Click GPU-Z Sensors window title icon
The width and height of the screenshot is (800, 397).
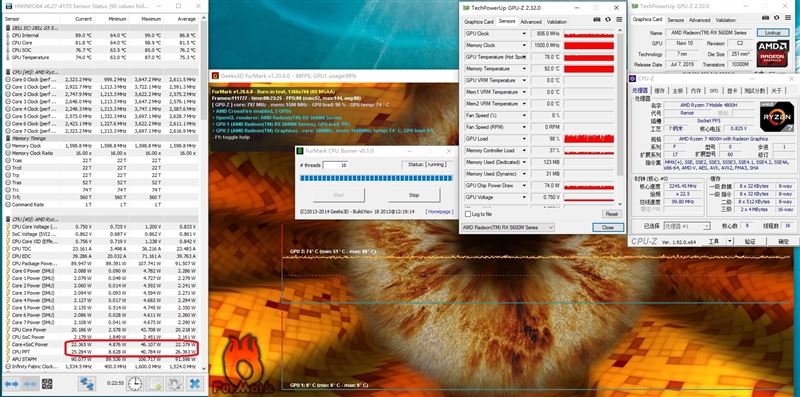(x=466, y=8)
